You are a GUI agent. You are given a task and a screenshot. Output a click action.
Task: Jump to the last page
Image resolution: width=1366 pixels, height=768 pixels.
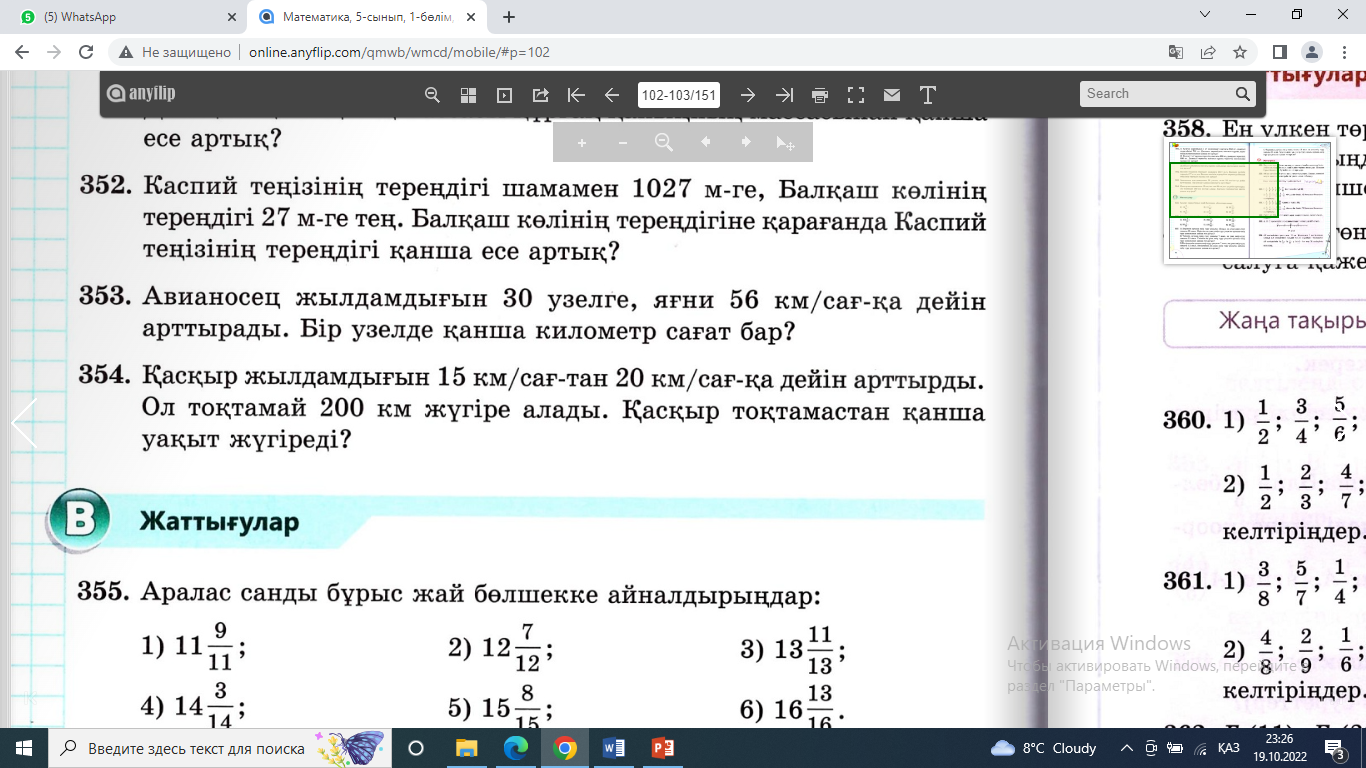click(784, 95)
